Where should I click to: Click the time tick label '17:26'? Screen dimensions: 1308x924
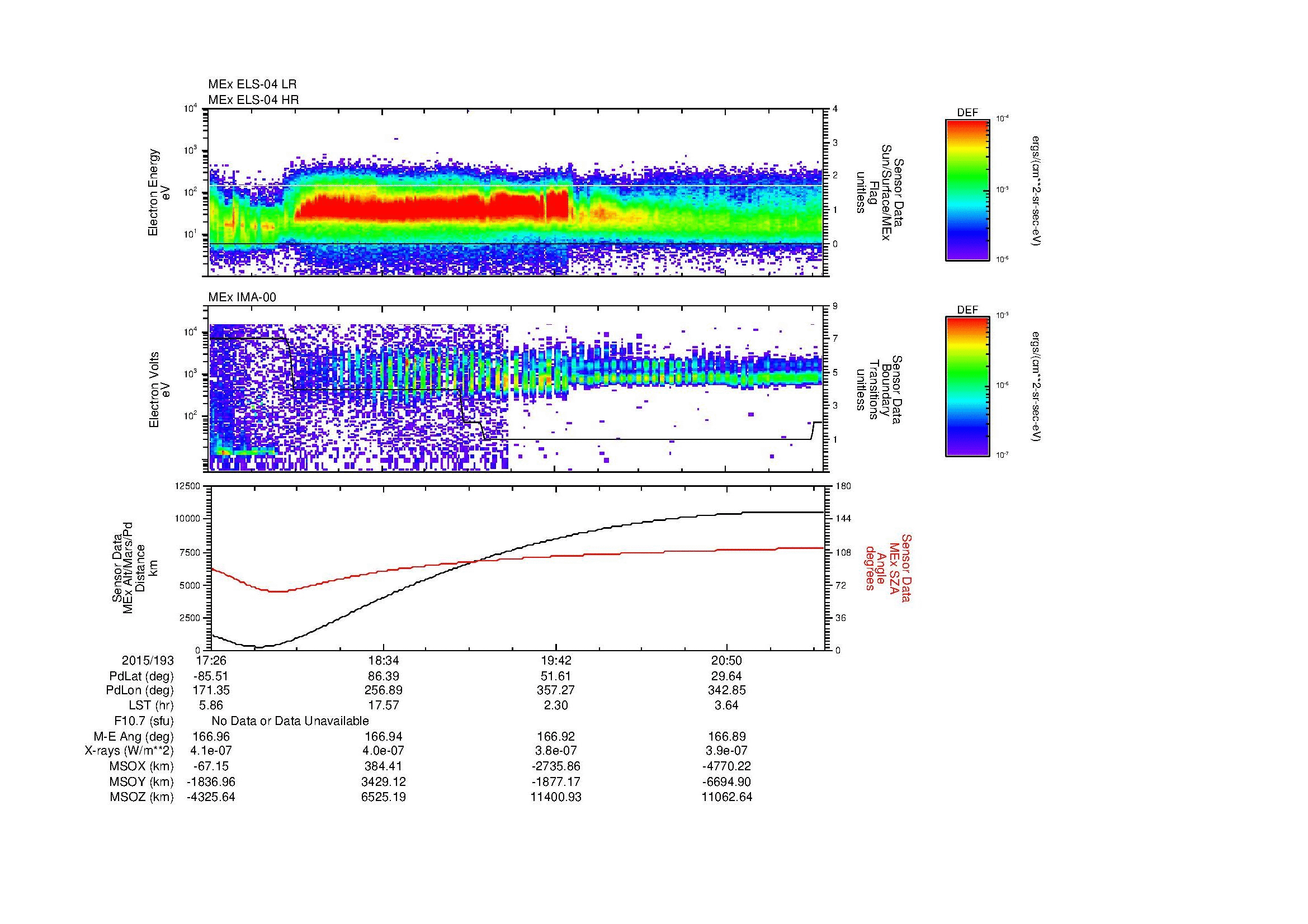(x=211, y=660)
